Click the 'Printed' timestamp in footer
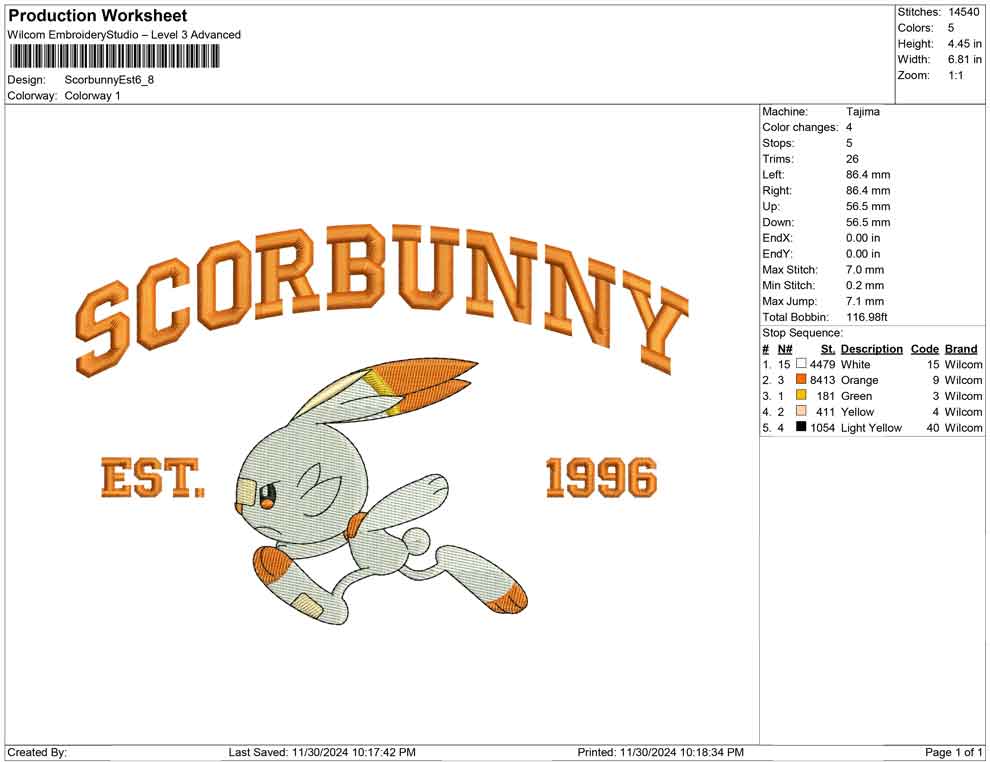This screenshot has width=990, height=762. pos(660,752)
